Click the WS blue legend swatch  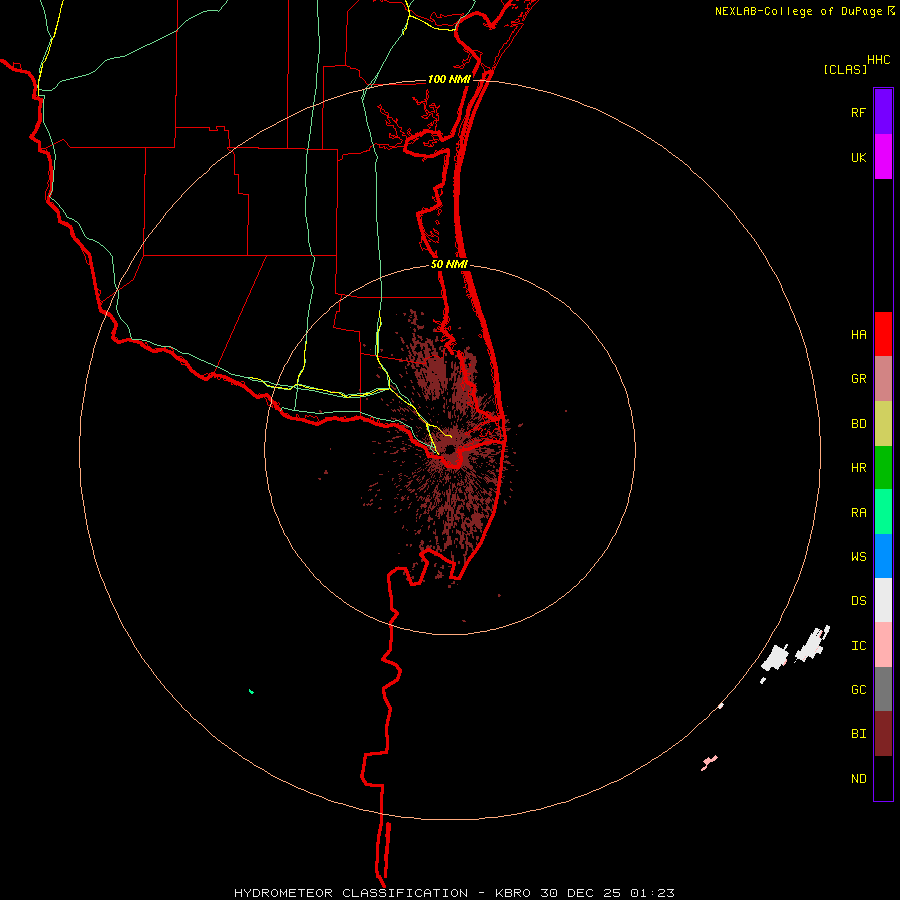click(883, 556)
